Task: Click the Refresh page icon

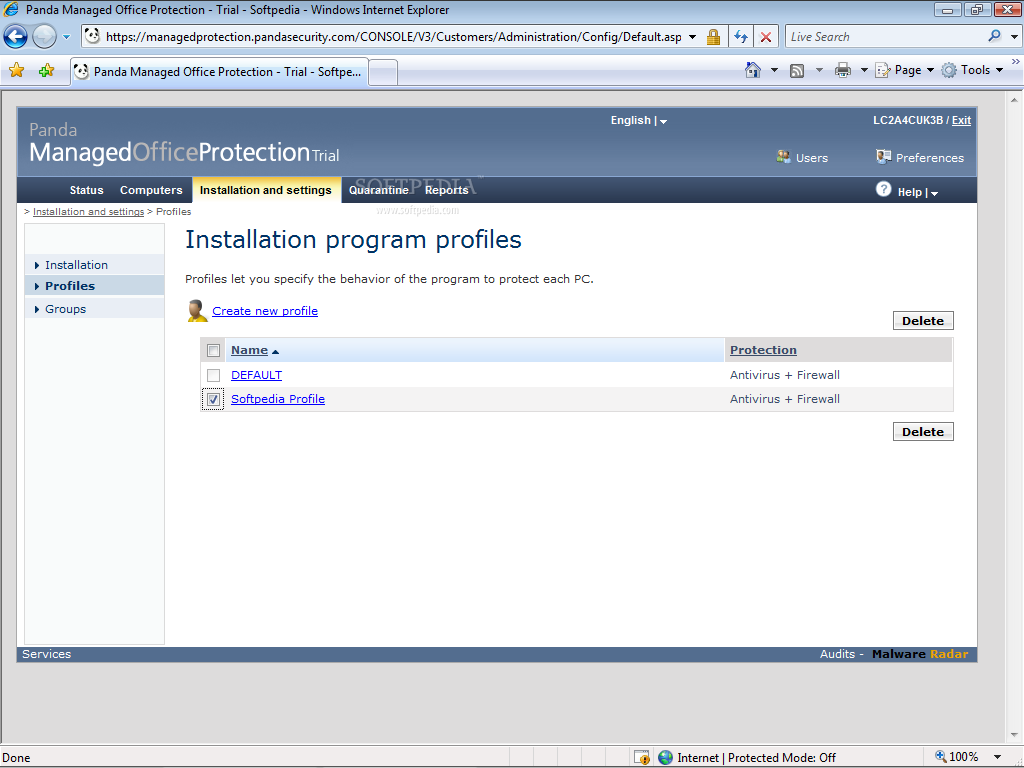Action: pos(741,37)
